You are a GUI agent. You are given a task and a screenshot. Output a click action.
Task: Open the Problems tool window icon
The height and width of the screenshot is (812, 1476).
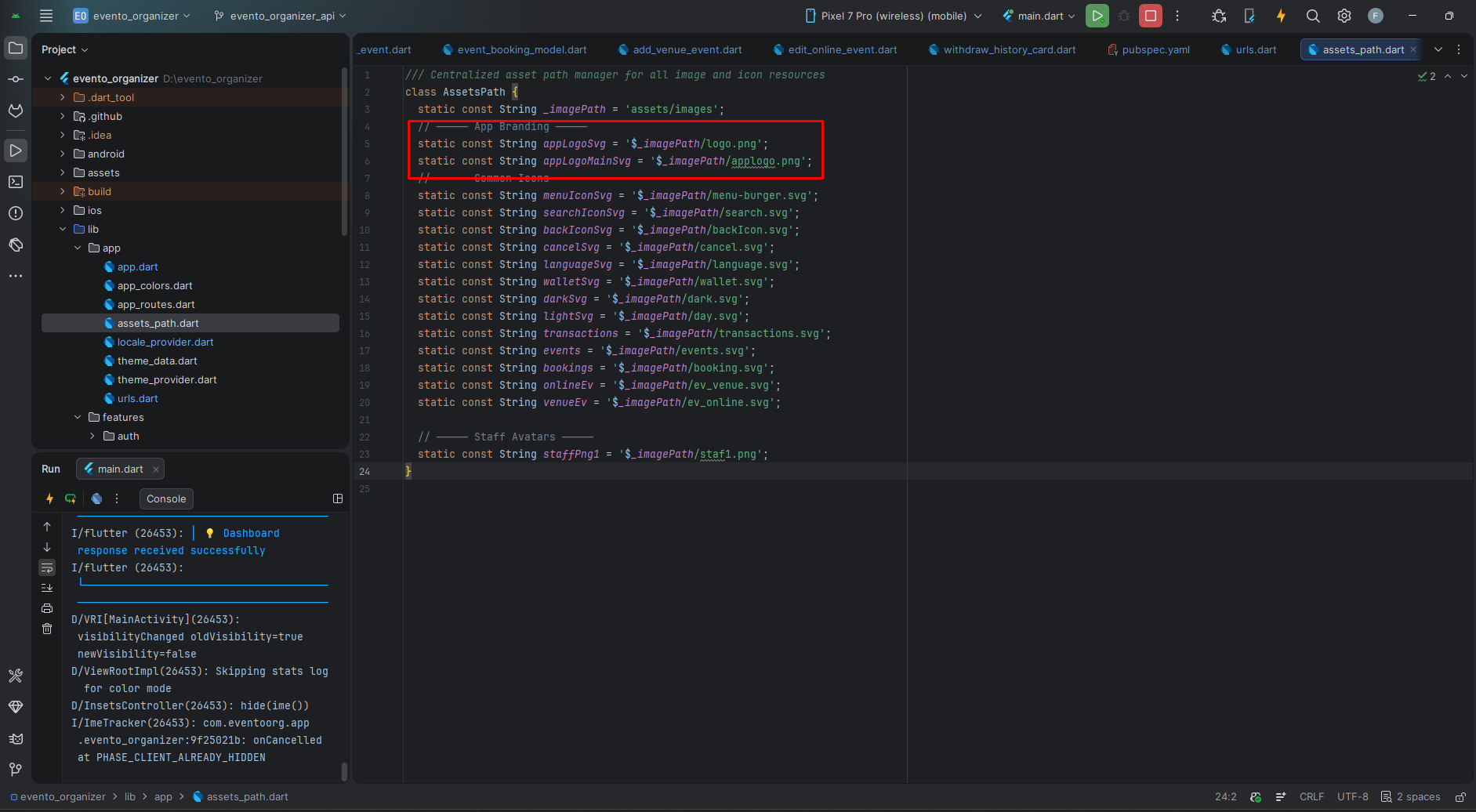[x=16, y=213]
